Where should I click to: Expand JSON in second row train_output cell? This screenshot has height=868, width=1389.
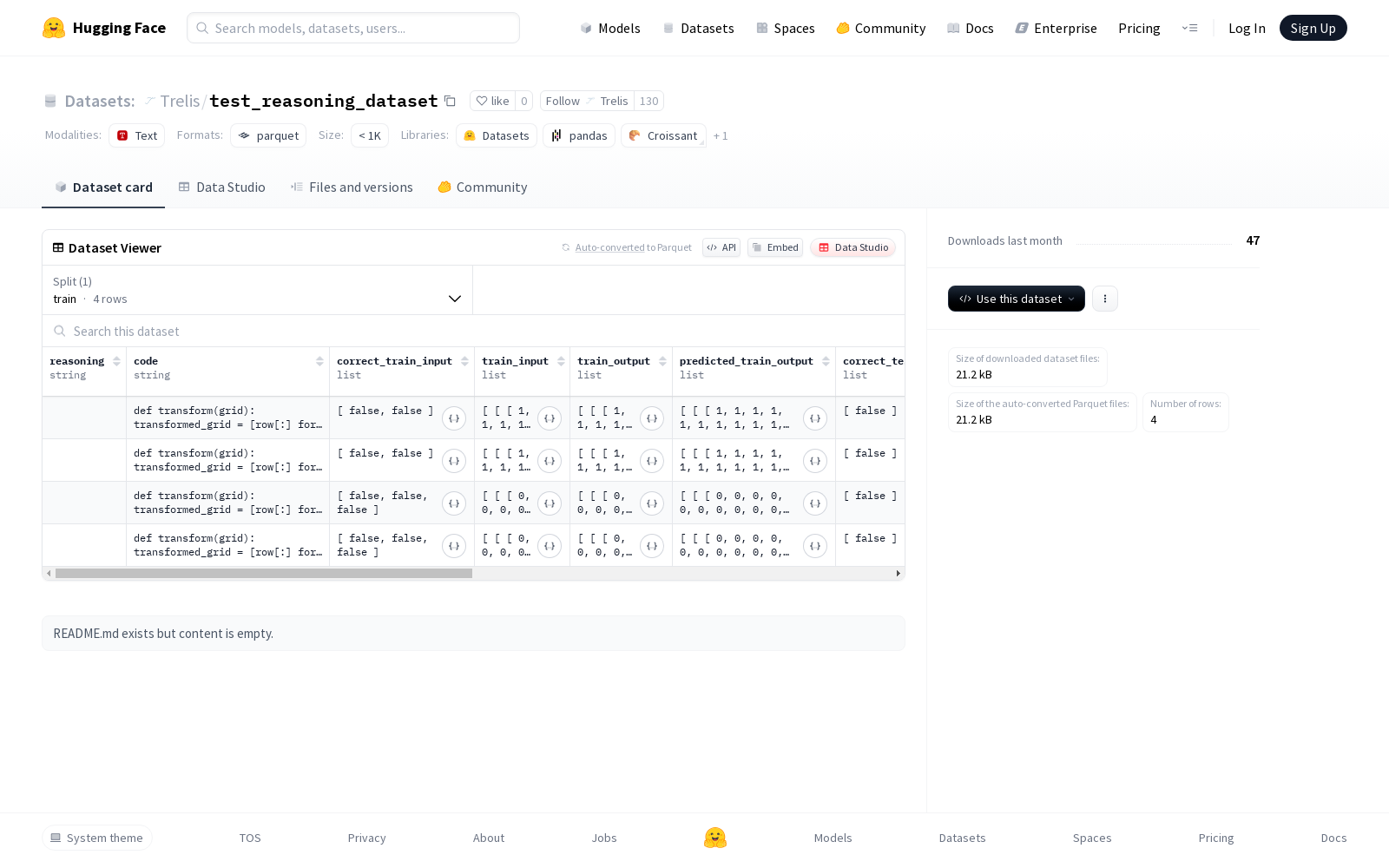652,461
